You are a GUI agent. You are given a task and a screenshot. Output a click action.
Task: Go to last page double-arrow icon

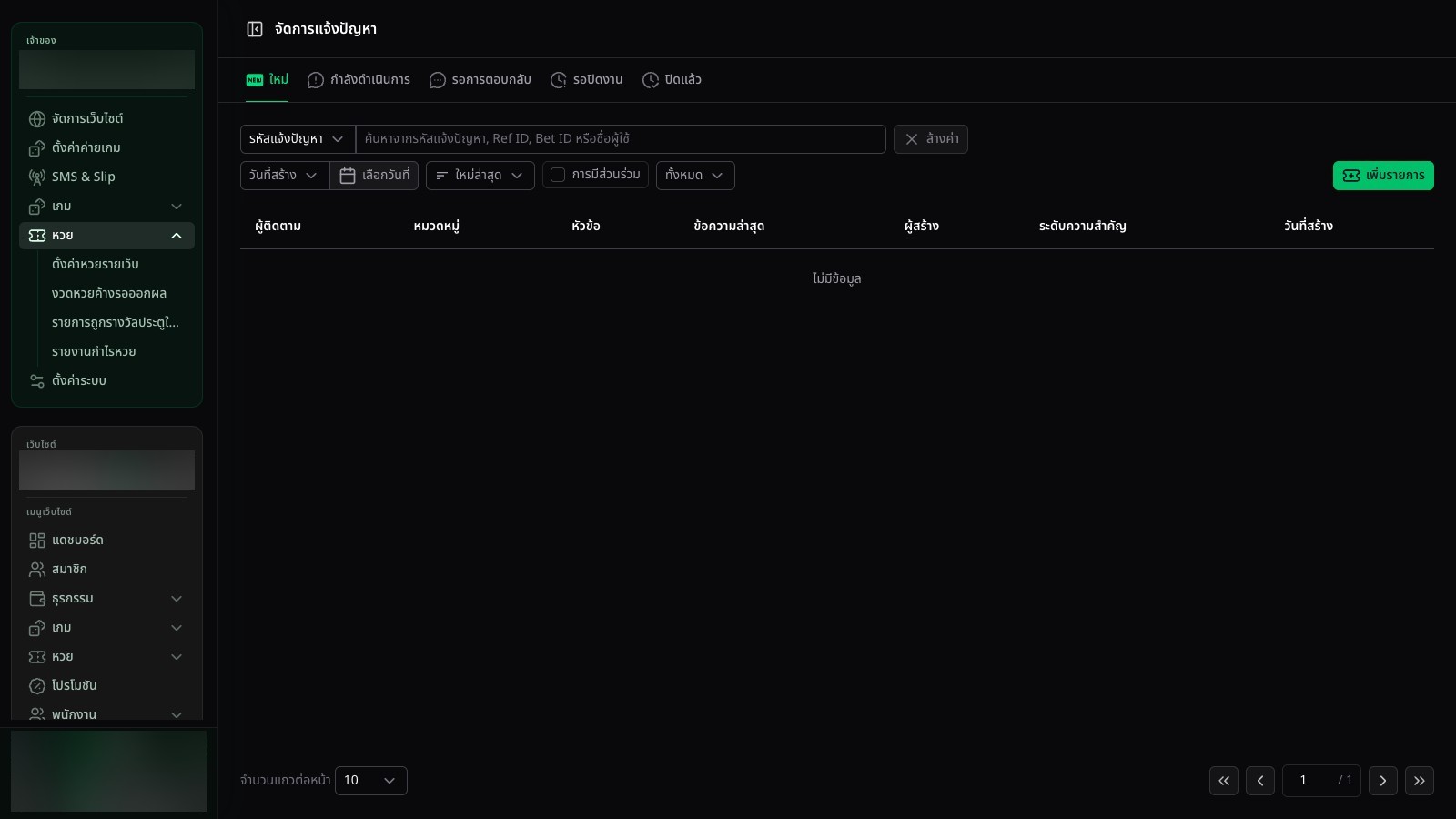point(1420,781)
